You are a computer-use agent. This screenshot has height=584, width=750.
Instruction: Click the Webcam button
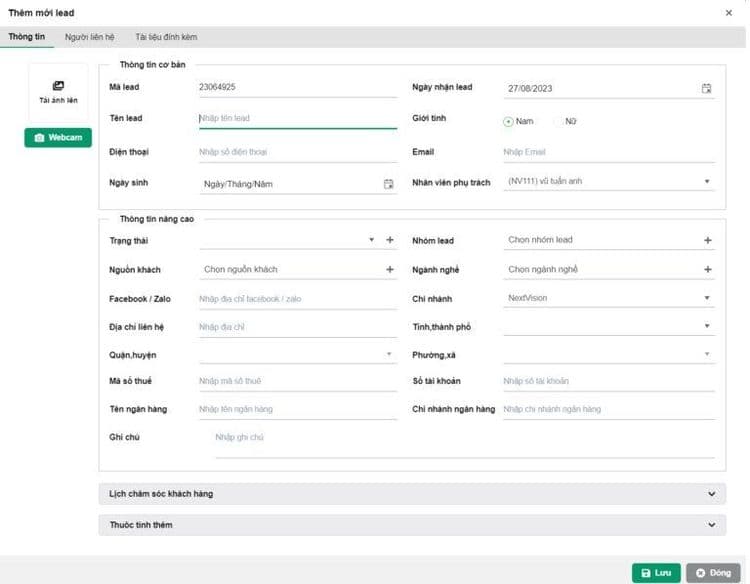click(58, 137)
